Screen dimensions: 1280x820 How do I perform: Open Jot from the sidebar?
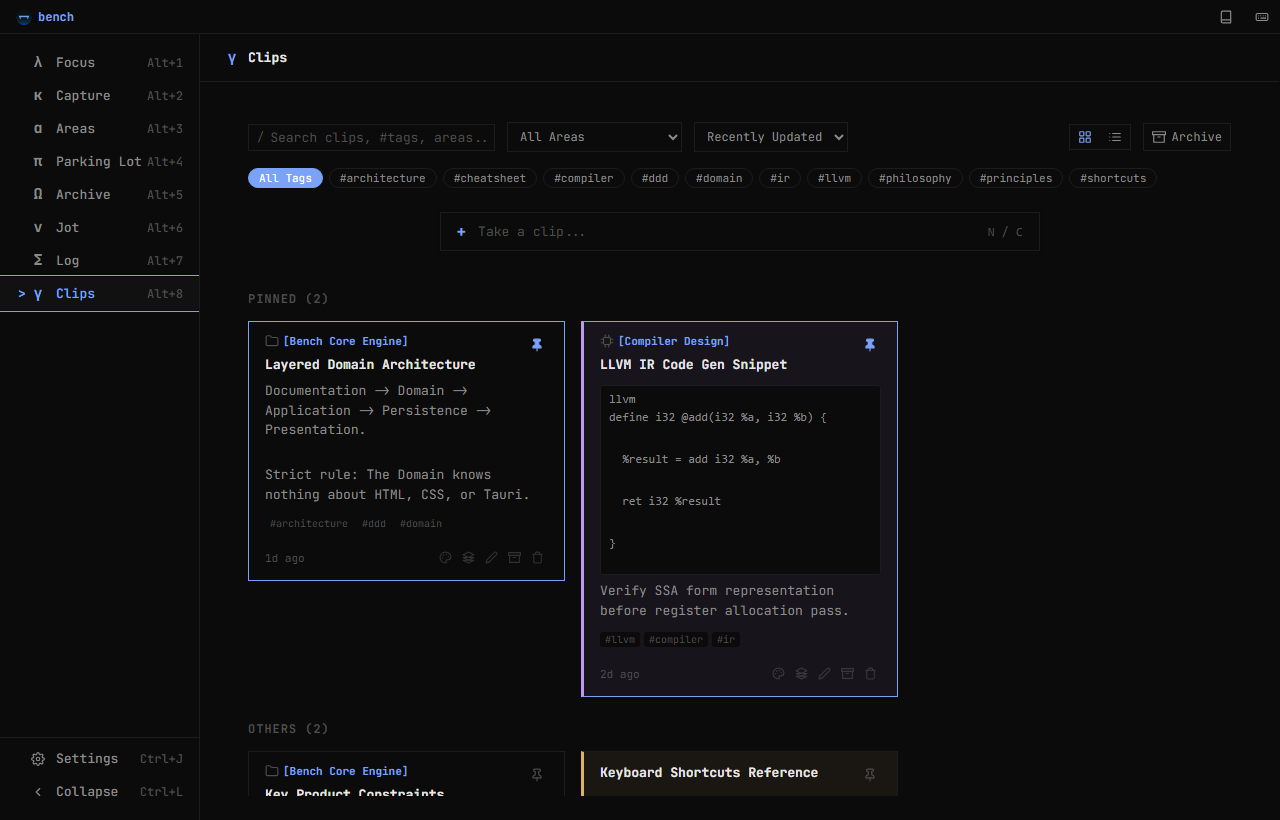click(x=100, y=228)
